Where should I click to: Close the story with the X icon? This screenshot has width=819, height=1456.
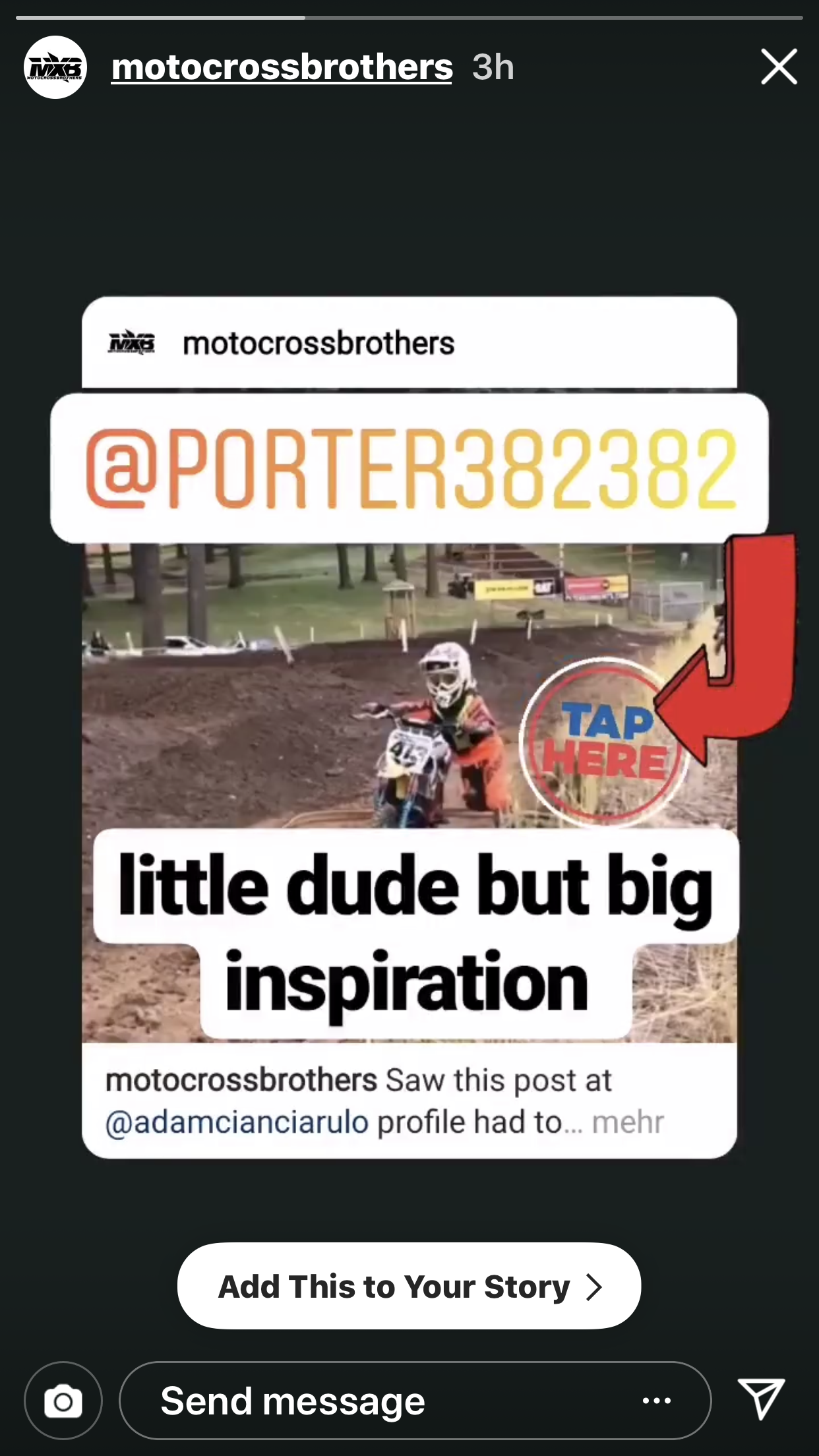click(779, 67)
